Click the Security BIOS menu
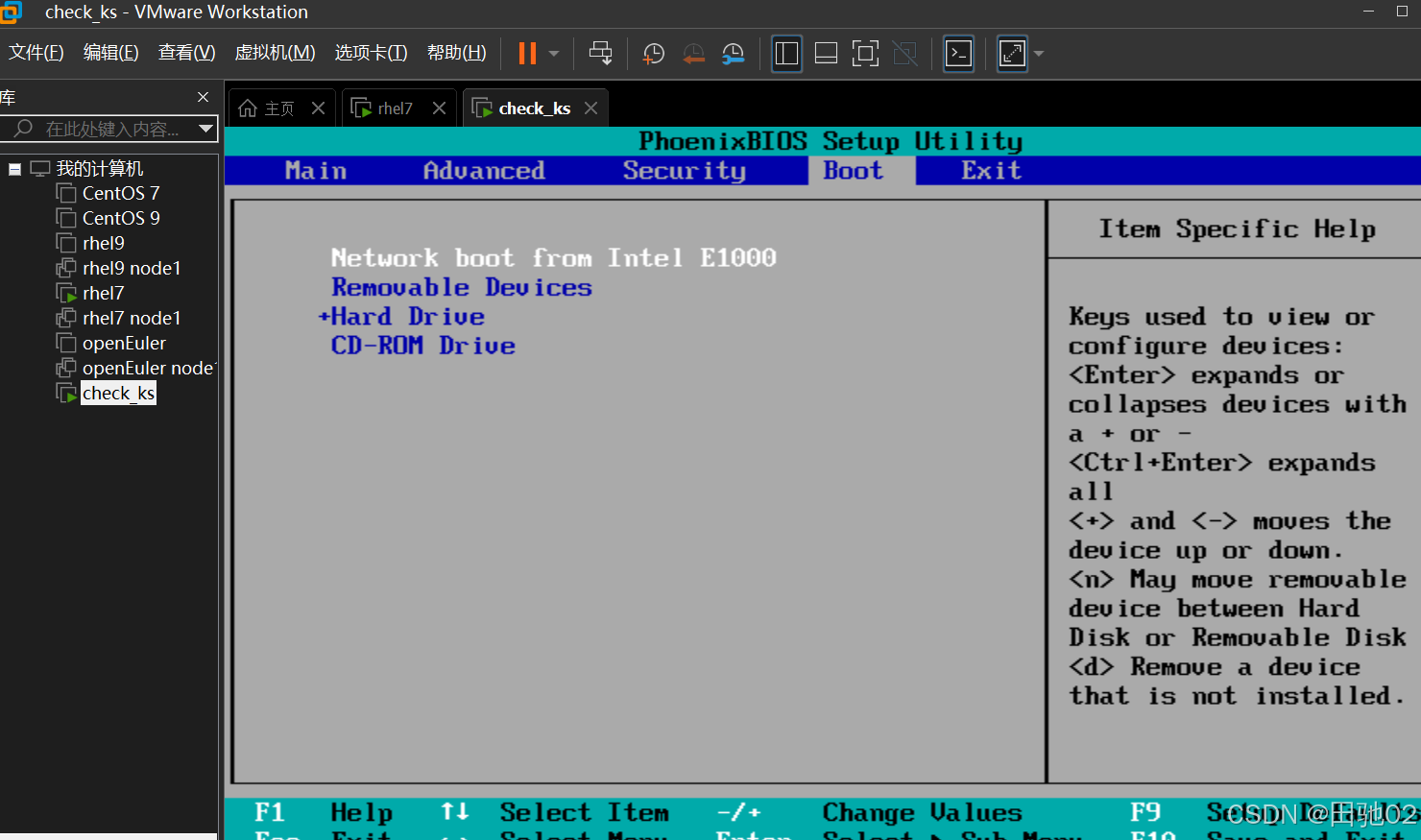The height and width of the screenshot is (840, 1421). (x=684, y=171)
